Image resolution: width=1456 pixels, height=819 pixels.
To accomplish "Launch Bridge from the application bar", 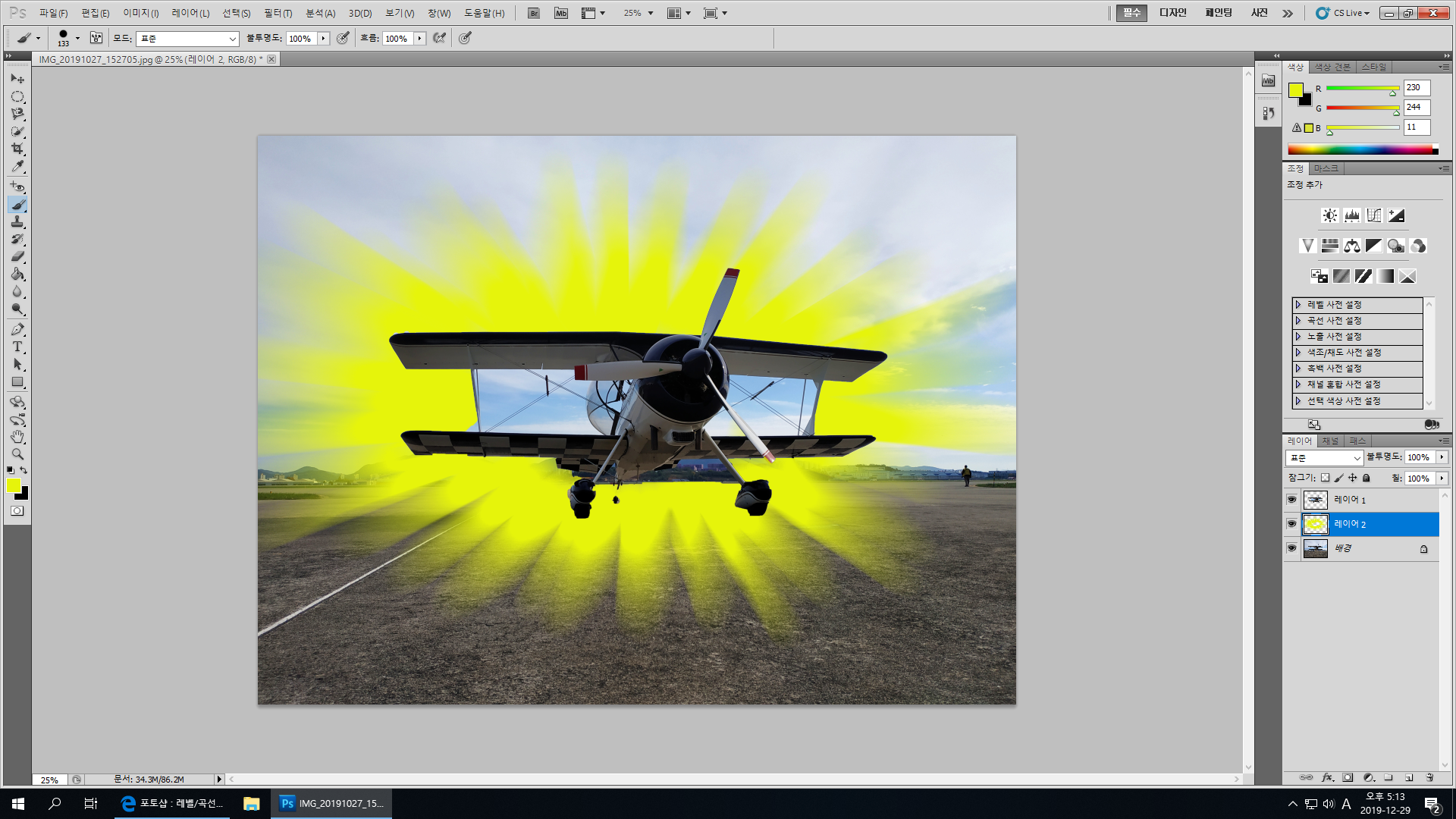I will (x=534, y=13).
